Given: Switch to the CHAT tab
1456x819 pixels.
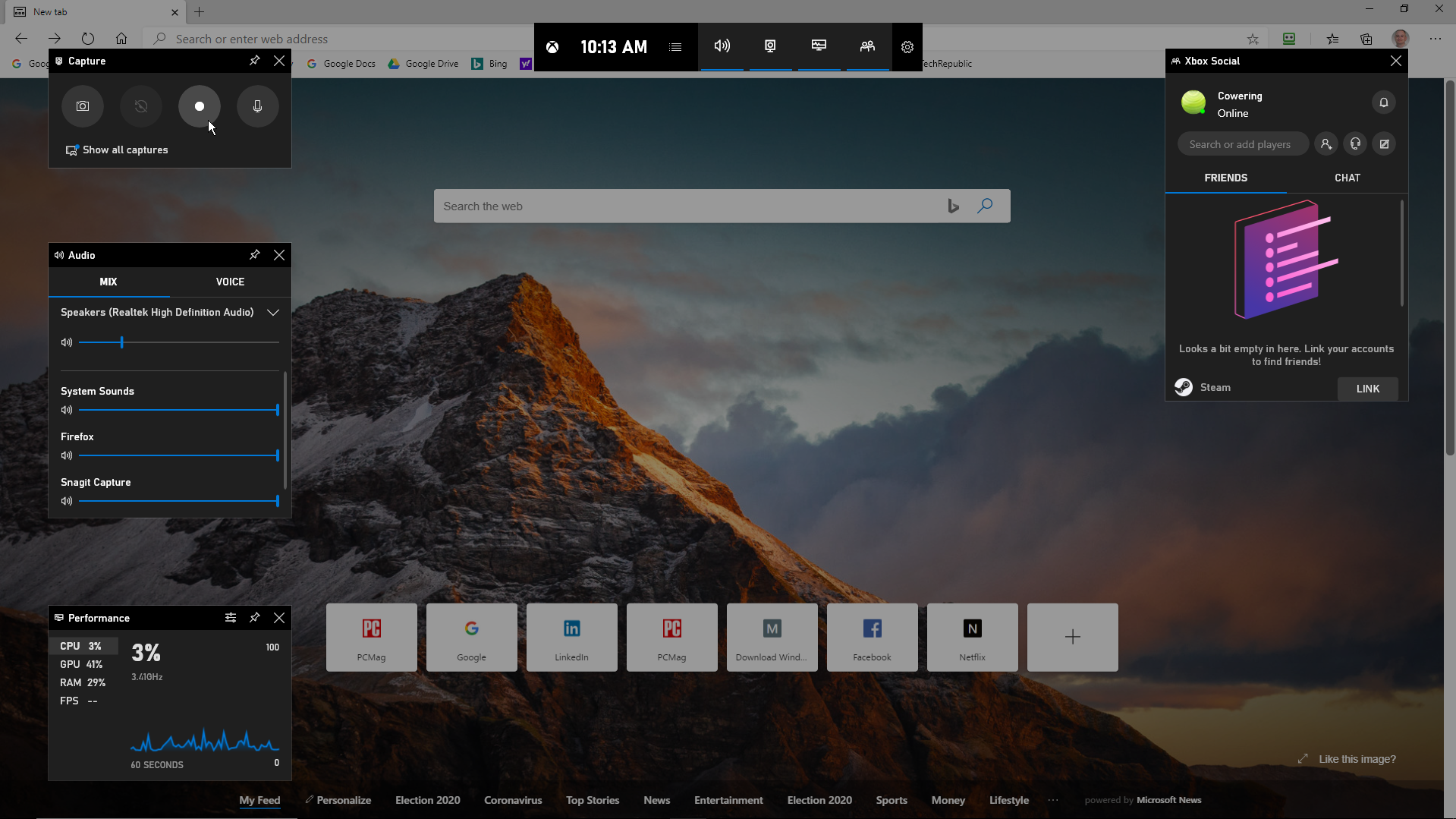Looking at the screenshot, I should [x=1347, y=178].
